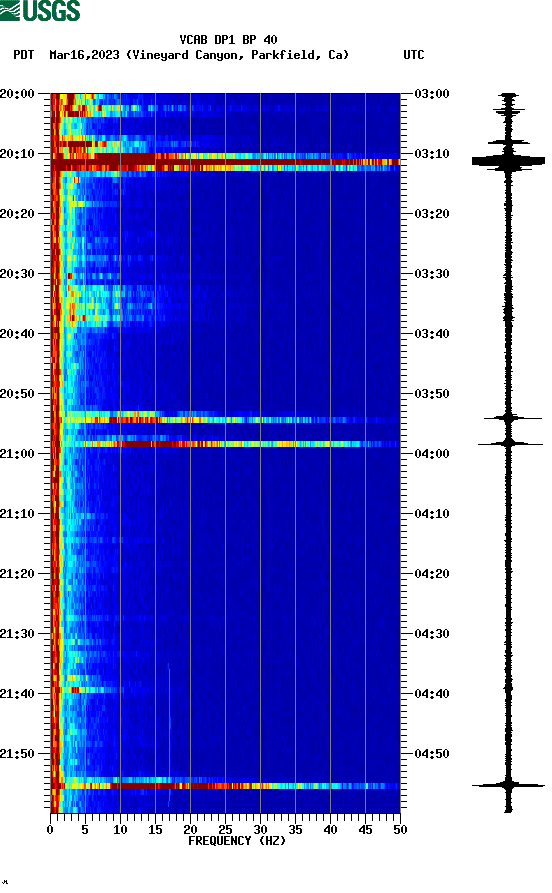Click the 'PDT' timezone label
Screen dimensions: 552x893
(23, 55)
